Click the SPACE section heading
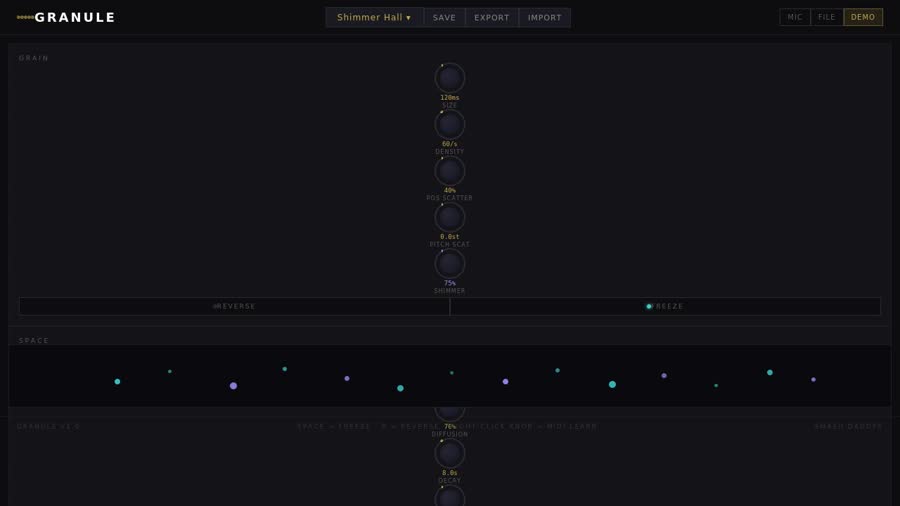Viewport: 900px width, 506px height. tap(34, 341)
